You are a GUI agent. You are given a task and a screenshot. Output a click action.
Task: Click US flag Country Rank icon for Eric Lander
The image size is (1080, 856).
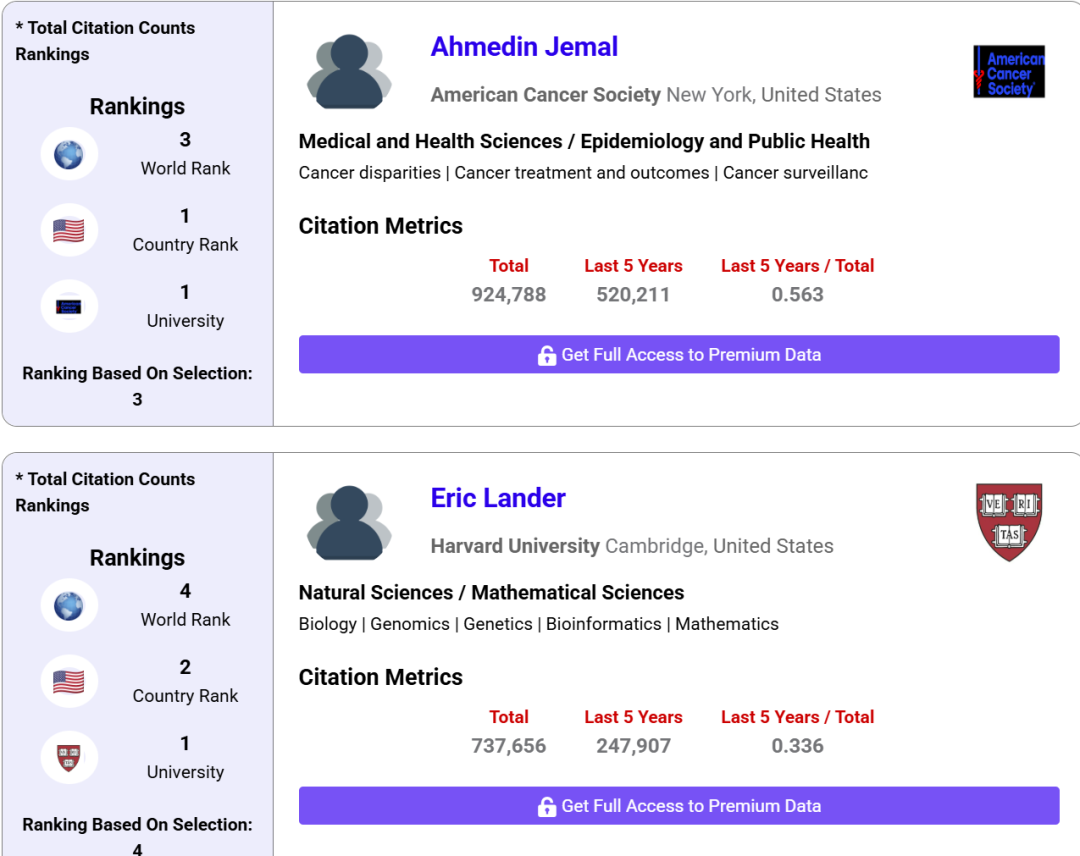pyautogui.click(x=69, y=682)
